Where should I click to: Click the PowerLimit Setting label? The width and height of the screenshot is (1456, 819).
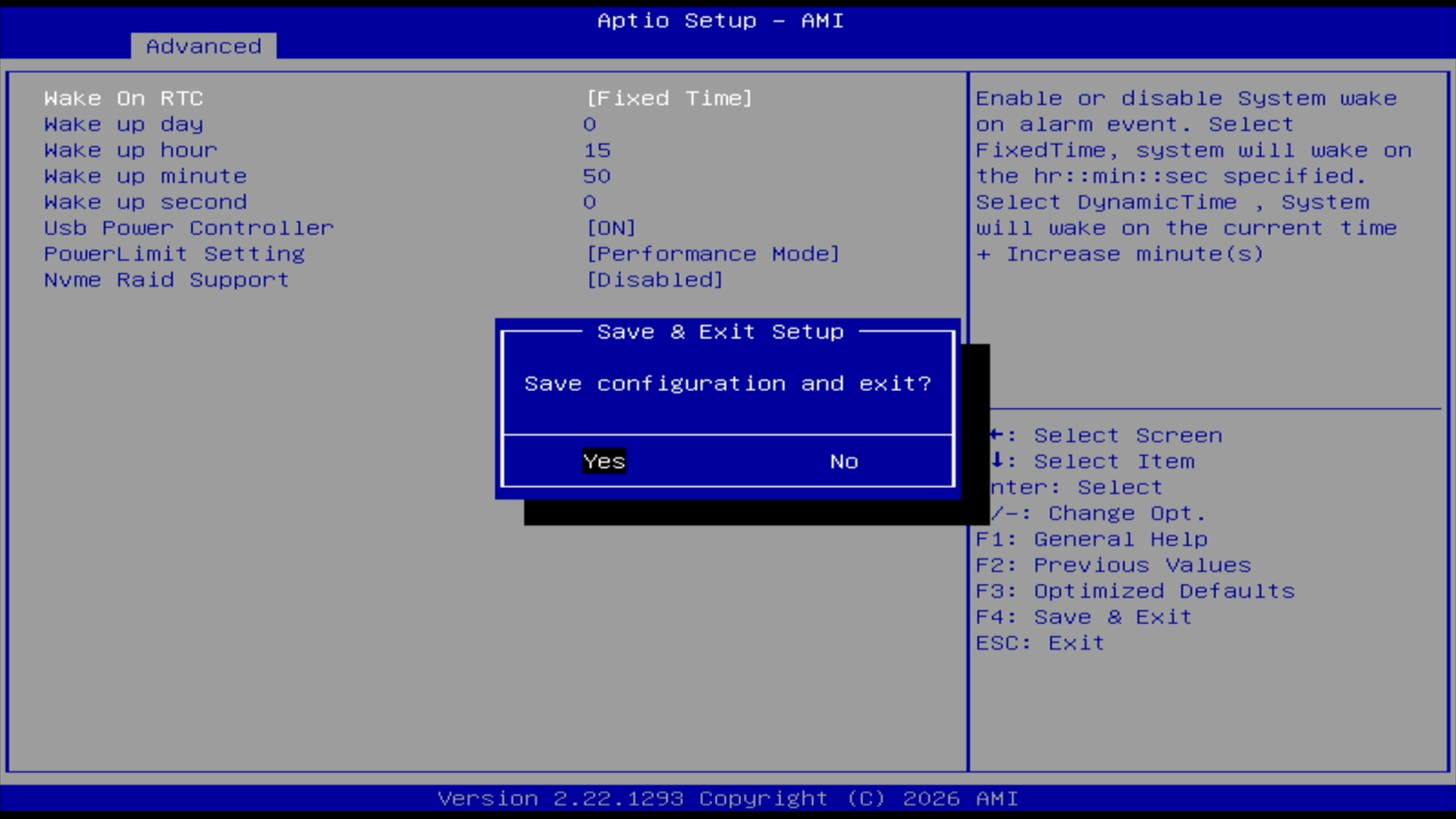pyautogui.click(x=174, y=254)
